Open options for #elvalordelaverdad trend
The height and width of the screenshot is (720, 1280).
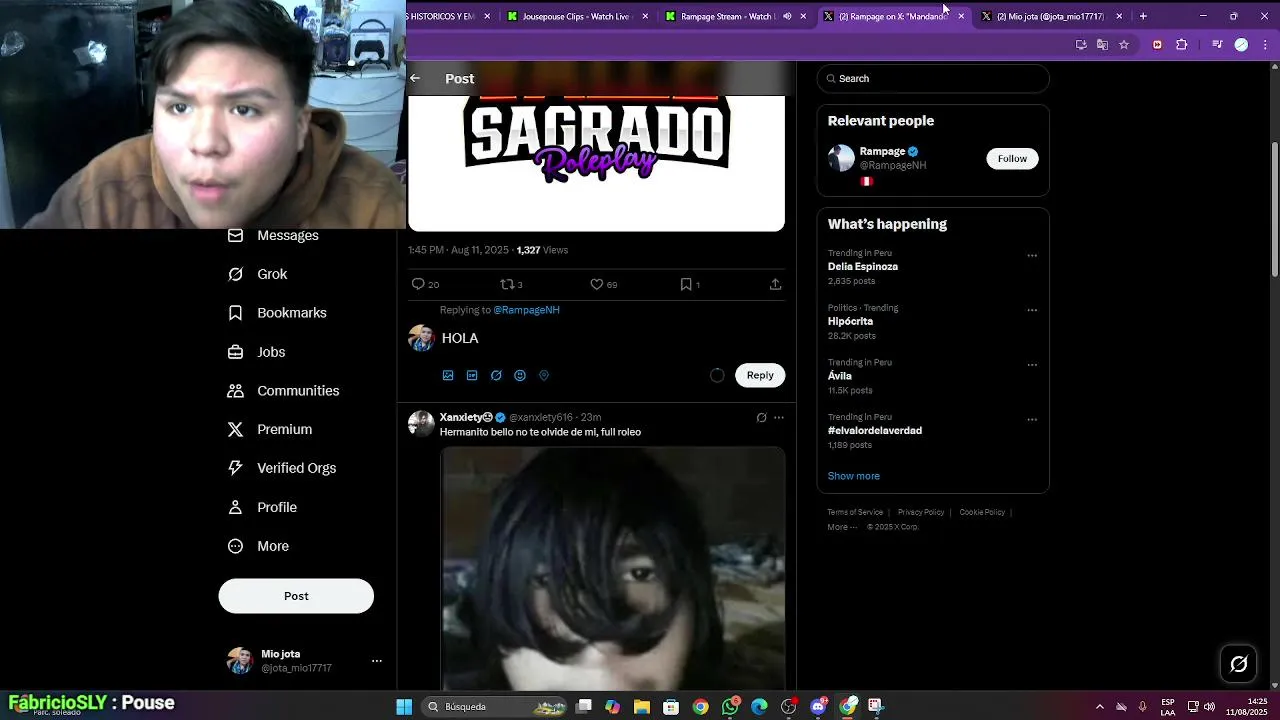point(1032,419)
